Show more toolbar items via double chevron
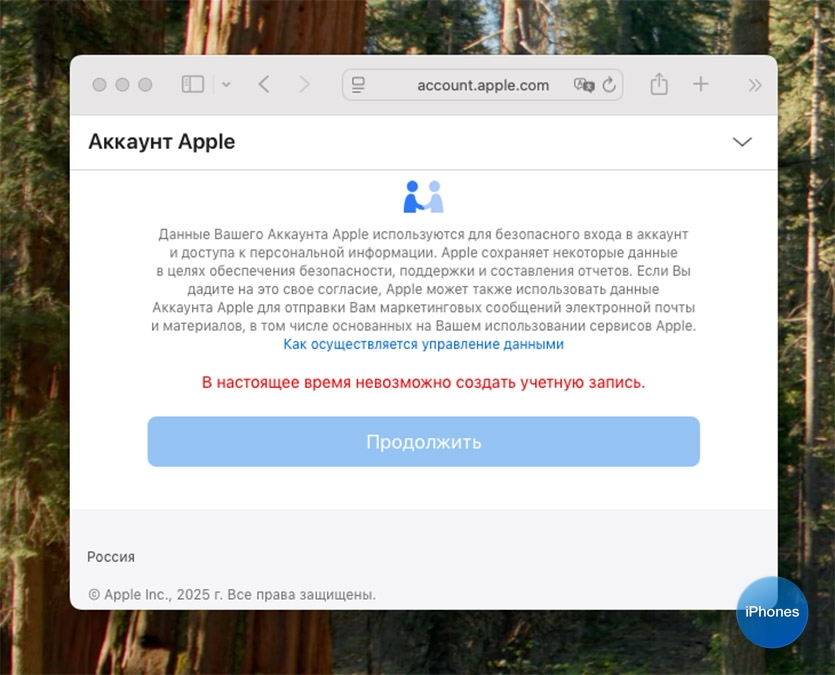 [x=755, y=85]
